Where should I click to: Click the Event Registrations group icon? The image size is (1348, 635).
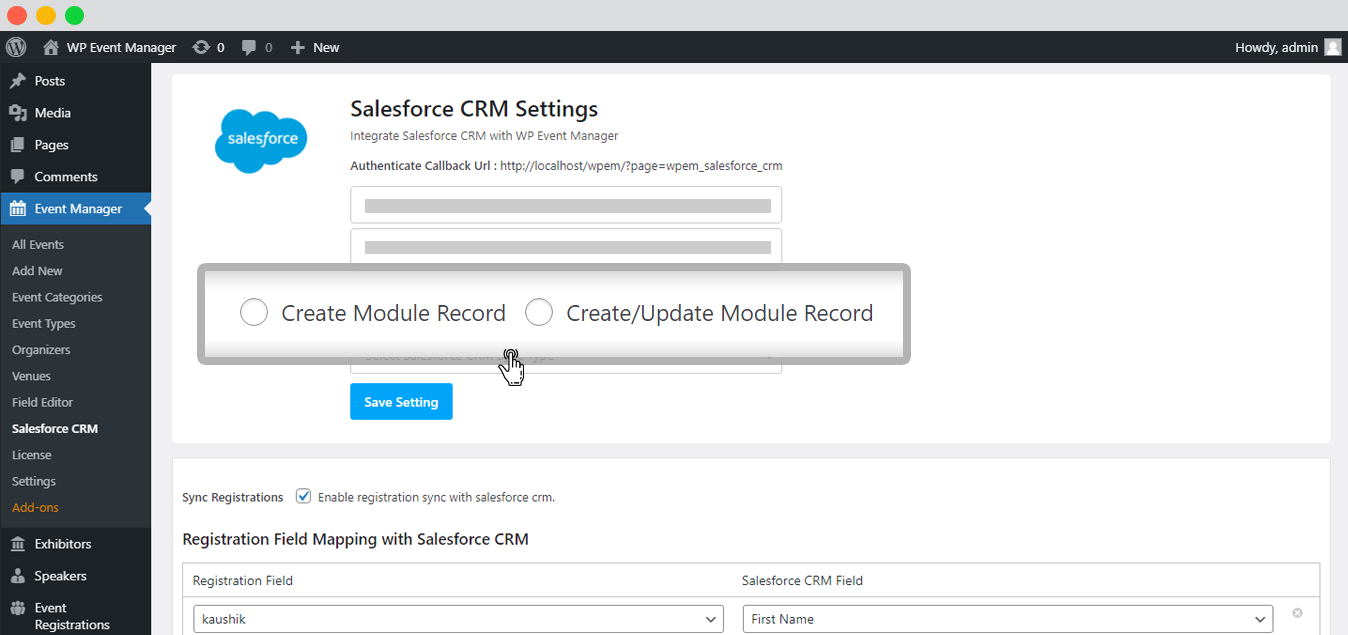click(17, 608)
